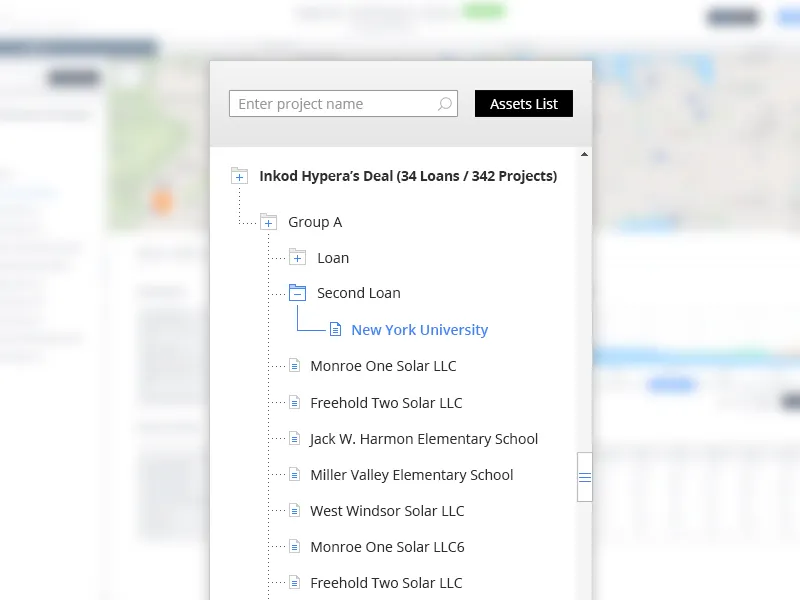Open New York University project link
The height and width of the screenshot is (600, 800).
419,330
